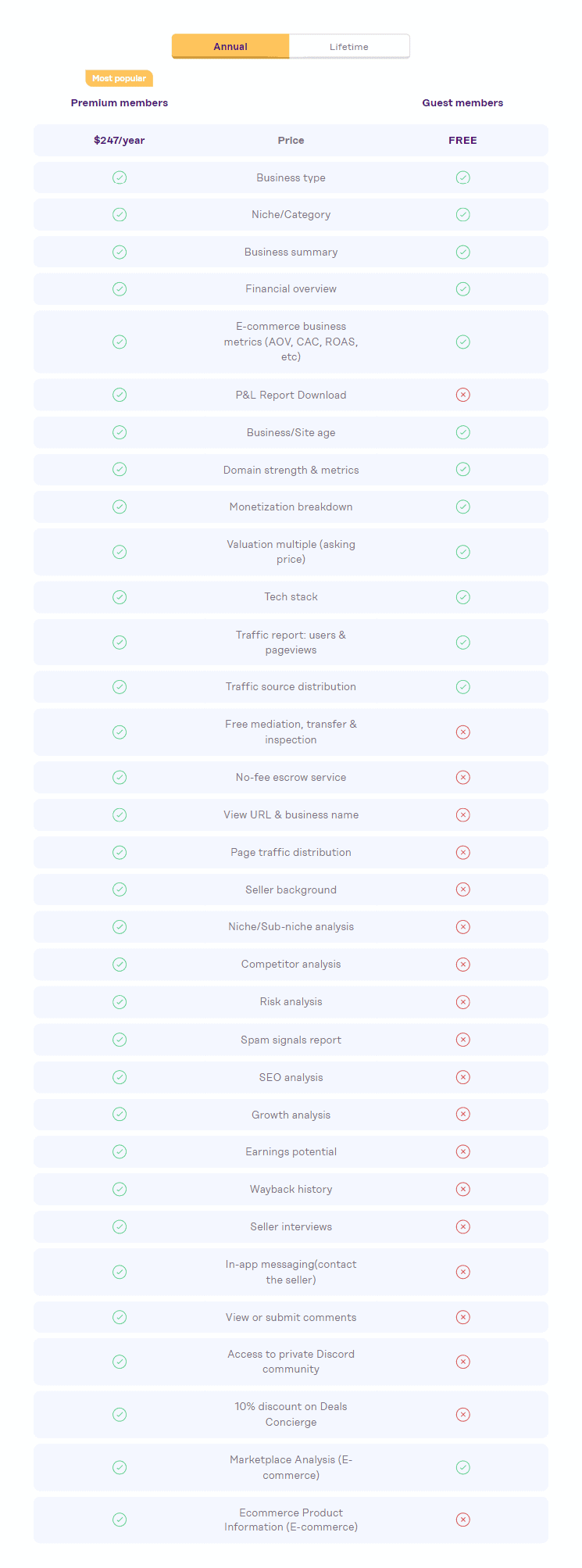Click the Premium checkmark for SEO analysis
Screen dimensions: 582x1568
(120, 1076)
